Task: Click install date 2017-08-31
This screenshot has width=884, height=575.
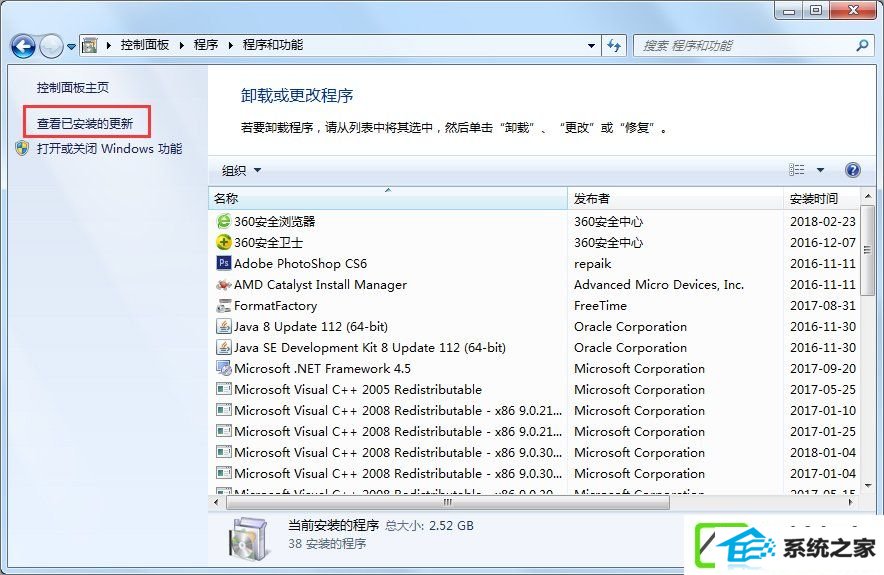Action: pyautogui.click(x=823, y=306)
